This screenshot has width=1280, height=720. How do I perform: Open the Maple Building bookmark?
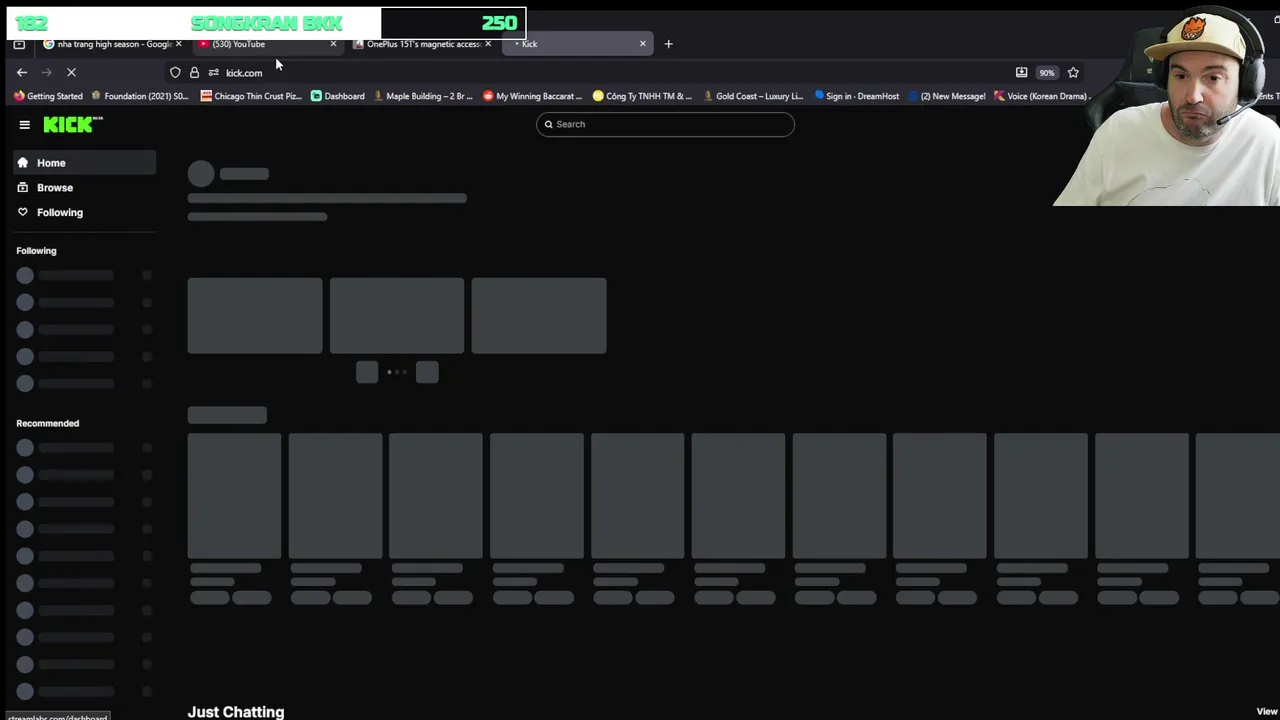tap(423, 96)
